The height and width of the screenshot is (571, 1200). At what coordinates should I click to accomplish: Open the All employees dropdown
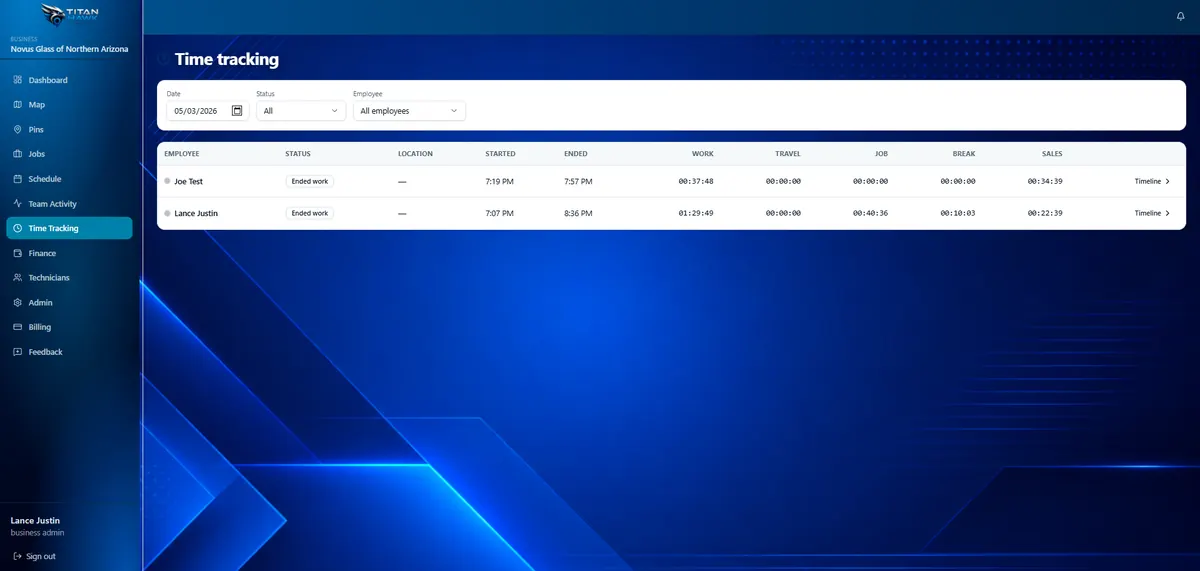point(409,111)
